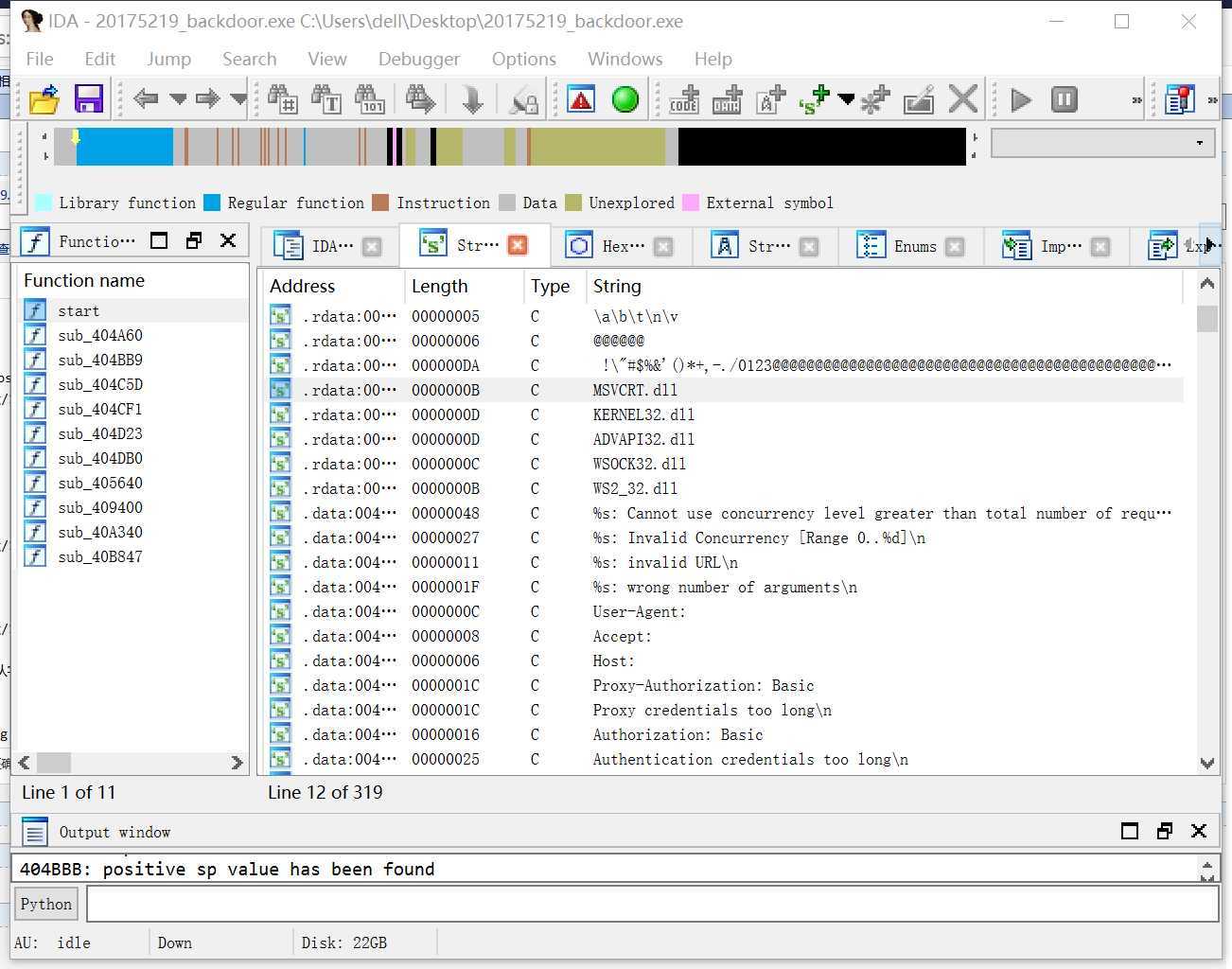The width and height of the screenshot is (1232, 969).
Task: Create ASCII string with A icon
Action: tap(771, 98)
